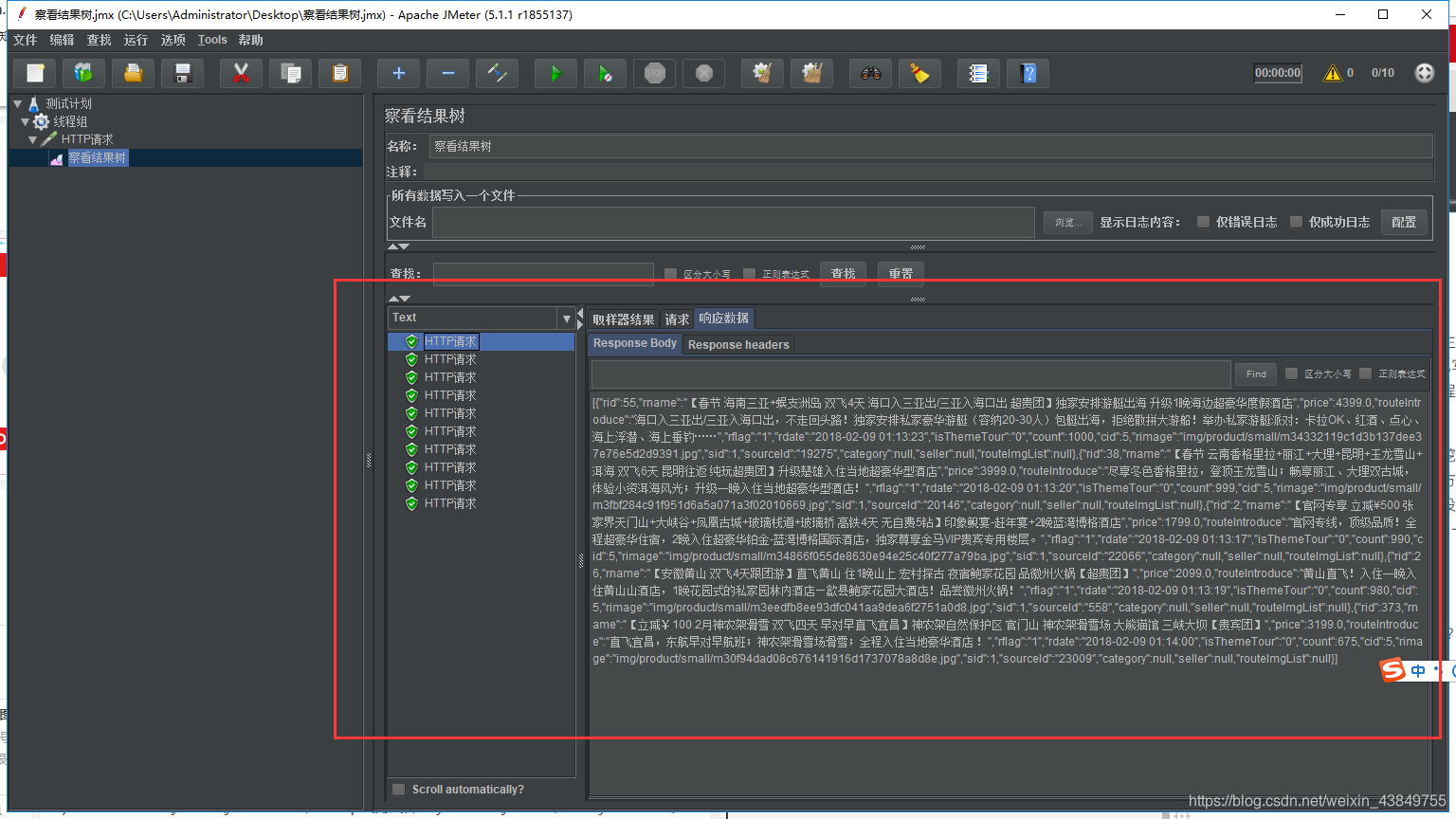Toggle case sensitive checkbox beside Find

coord(1291,373)
